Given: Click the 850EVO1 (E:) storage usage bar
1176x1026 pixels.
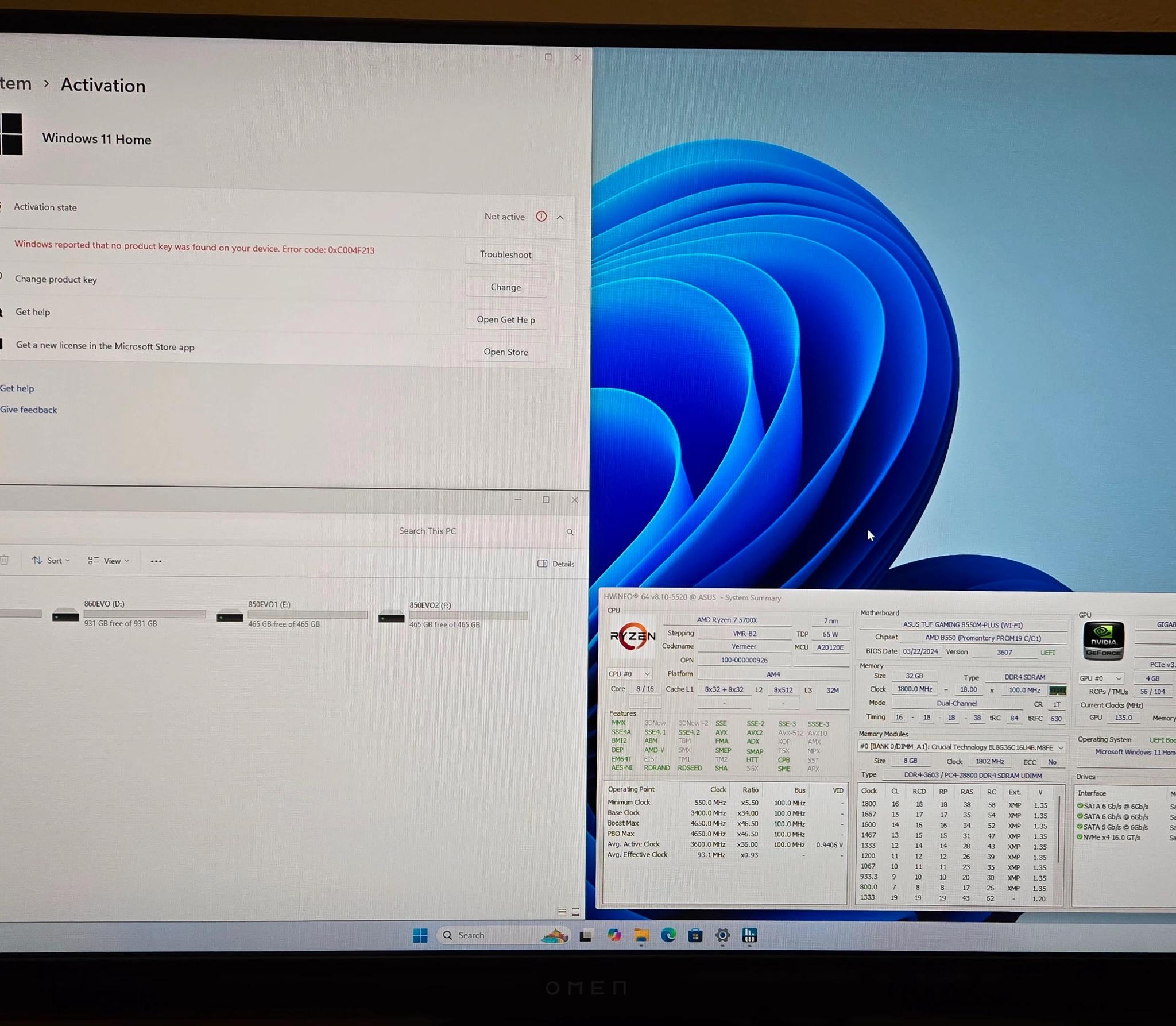Looking at the screenshot, I should 308,615.
